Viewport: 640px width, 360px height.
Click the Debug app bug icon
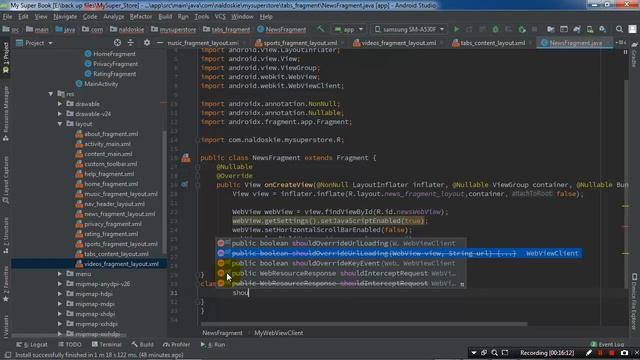(x=495, y=29)
